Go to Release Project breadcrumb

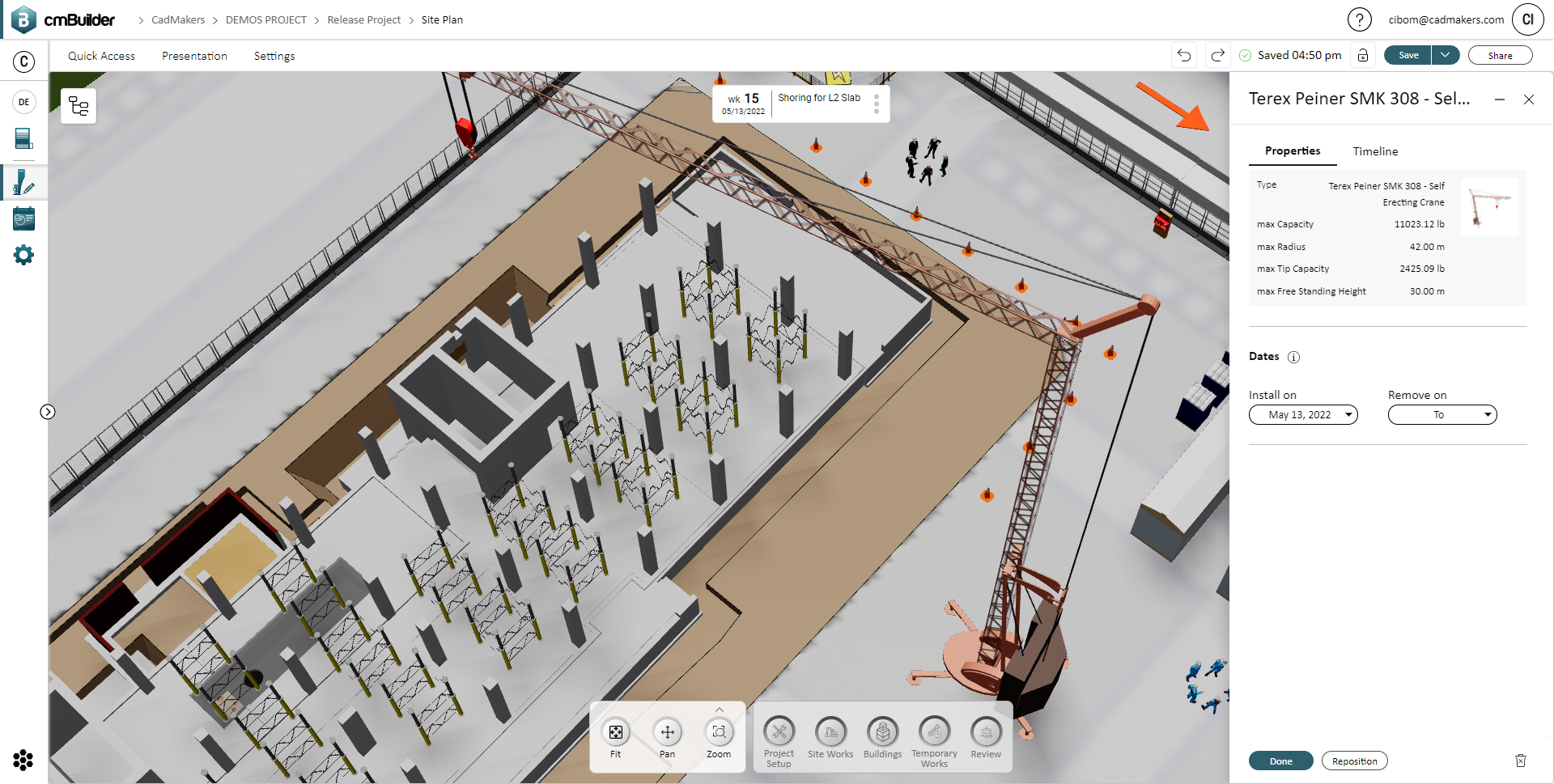[364, 19]
